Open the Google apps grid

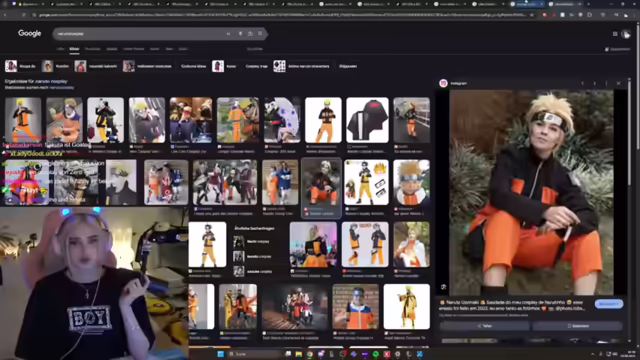(615, 34)
